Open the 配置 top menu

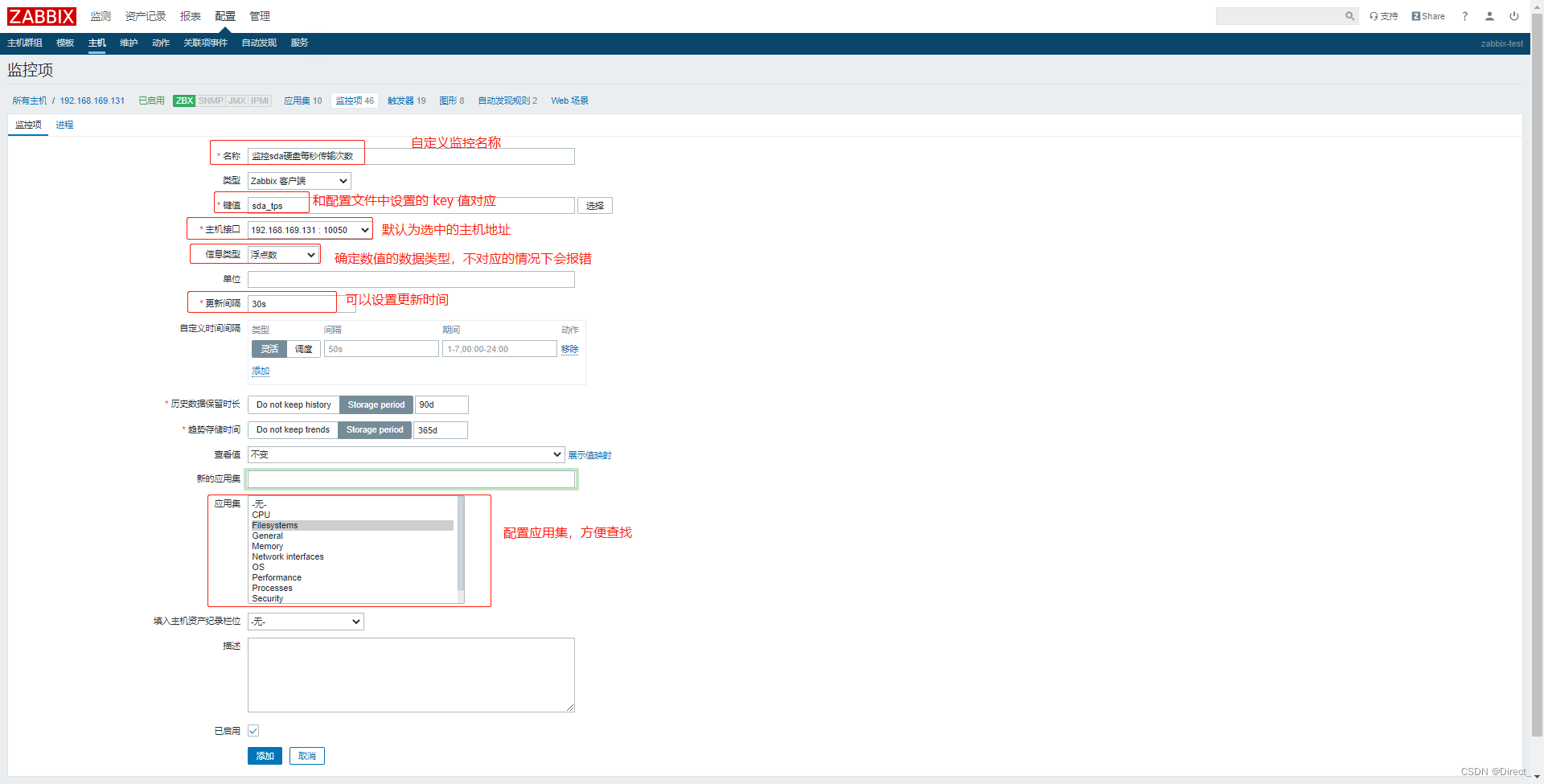[x=225, y=16]
